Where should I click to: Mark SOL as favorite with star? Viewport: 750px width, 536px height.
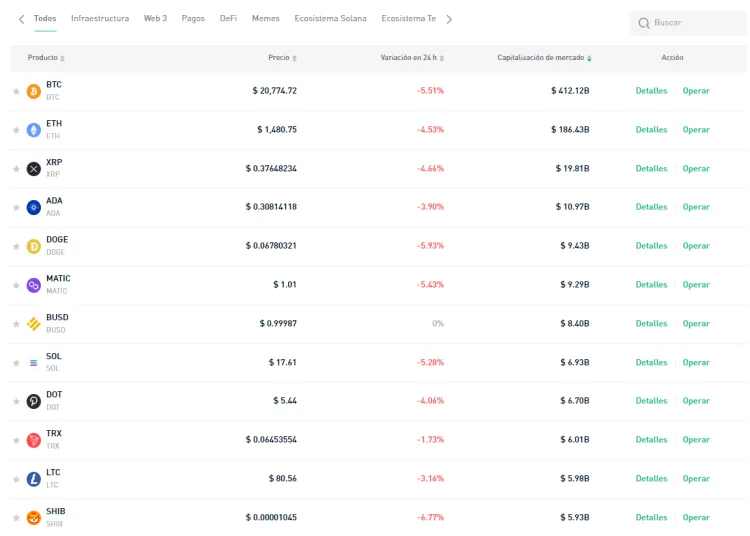pyautogui.click(x=16, y=363)
